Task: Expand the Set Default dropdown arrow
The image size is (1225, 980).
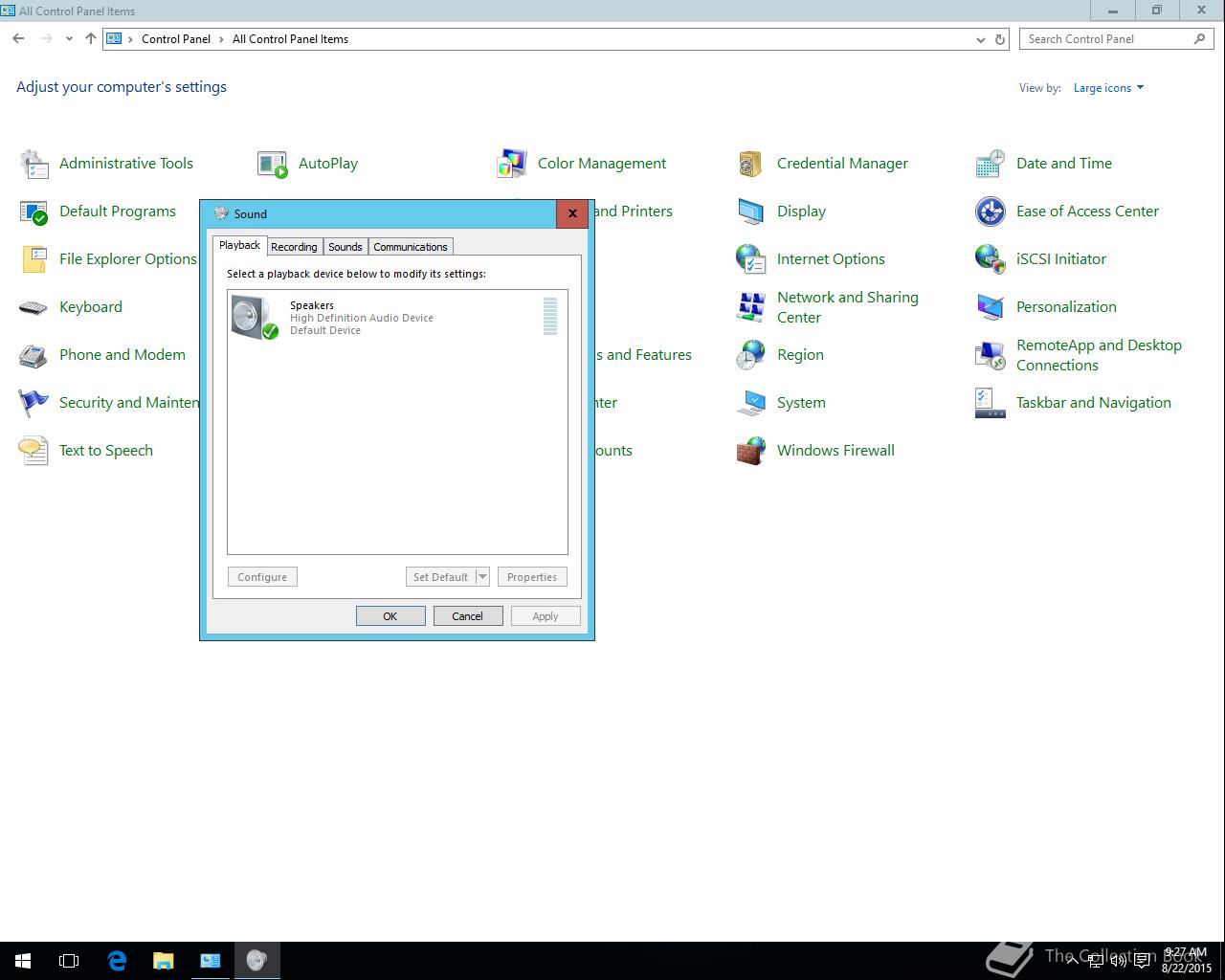Action: click(482, 577)
